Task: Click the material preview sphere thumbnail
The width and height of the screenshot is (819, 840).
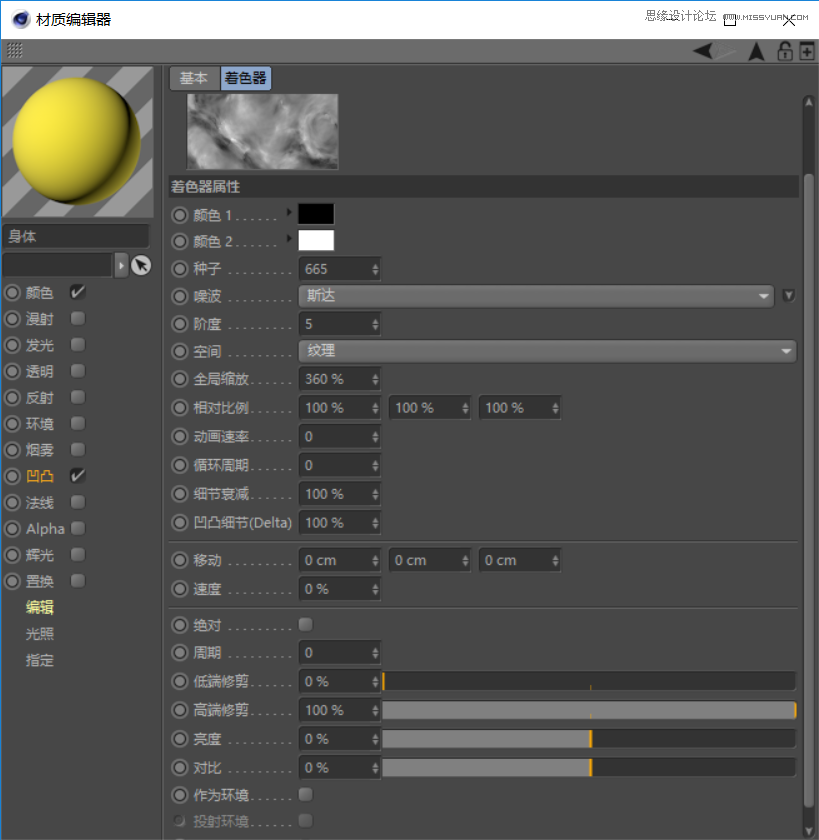Action: coord(78,140)
